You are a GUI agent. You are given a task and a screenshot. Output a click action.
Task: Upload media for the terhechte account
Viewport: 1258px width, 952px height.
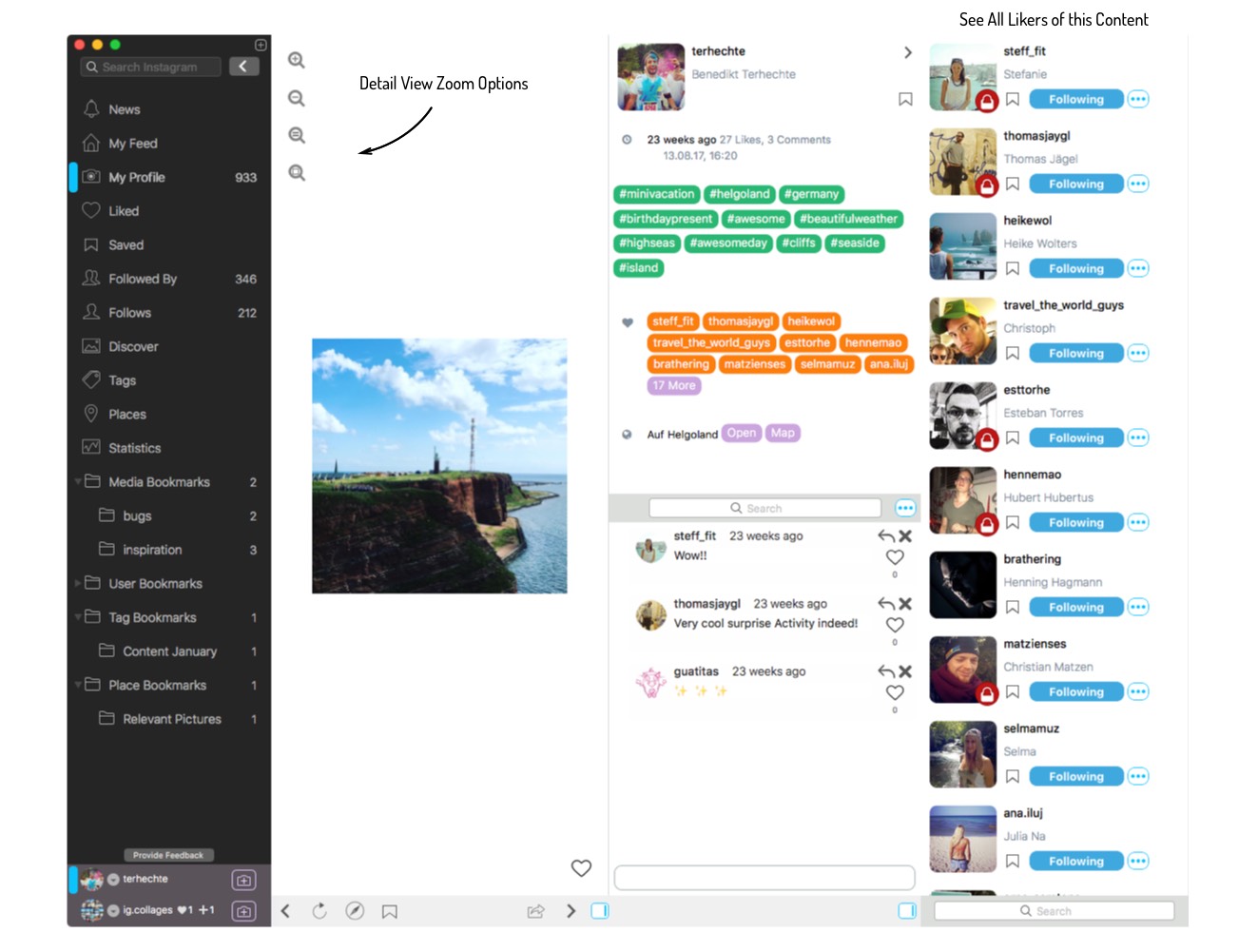[243, 880]
